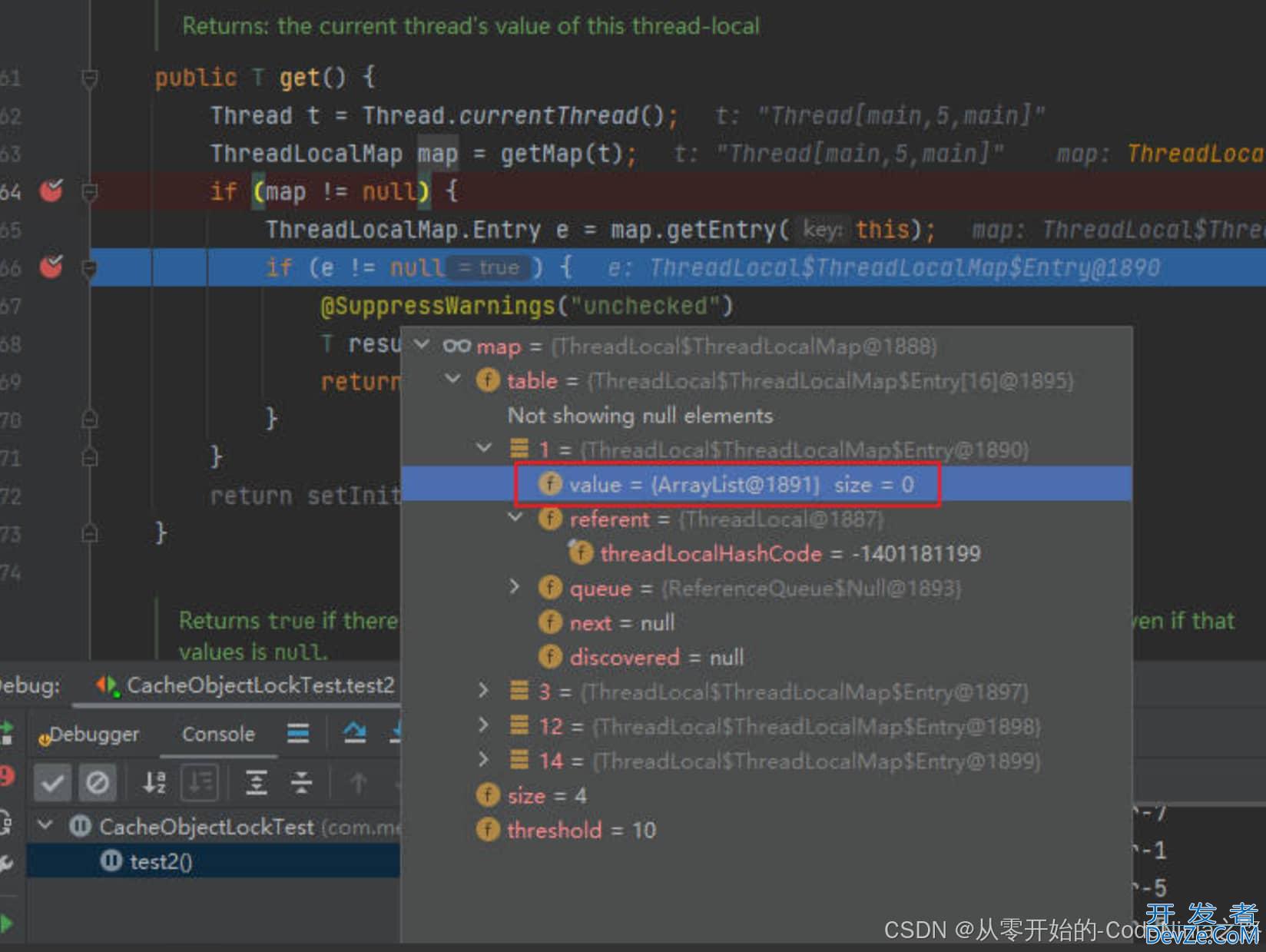Click the array element icon of entry 3
Image resolution: width=1266 pixels, height=952 pixels.
pos(519,691)
